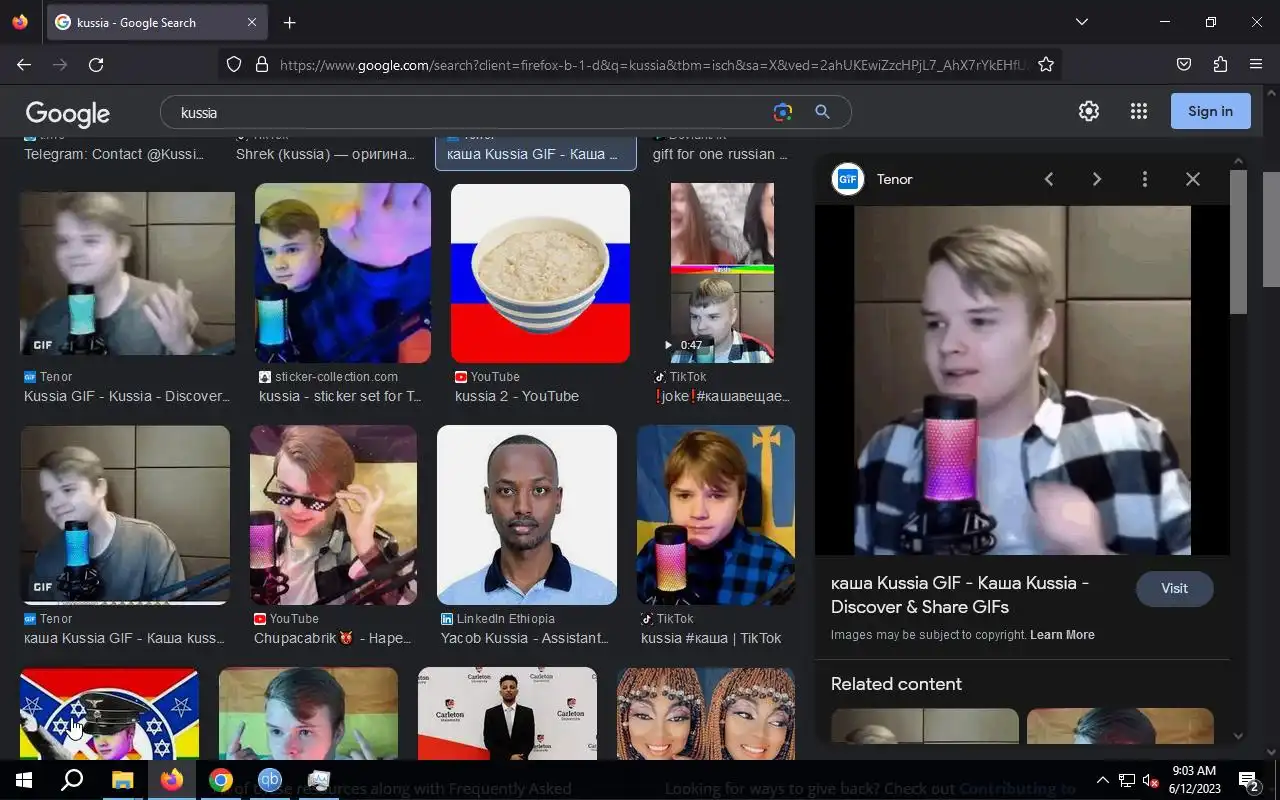The image size is (1280, 800).
Task: Open the Firefox extensions puzzle icon
Action: tap(1220, 64)
